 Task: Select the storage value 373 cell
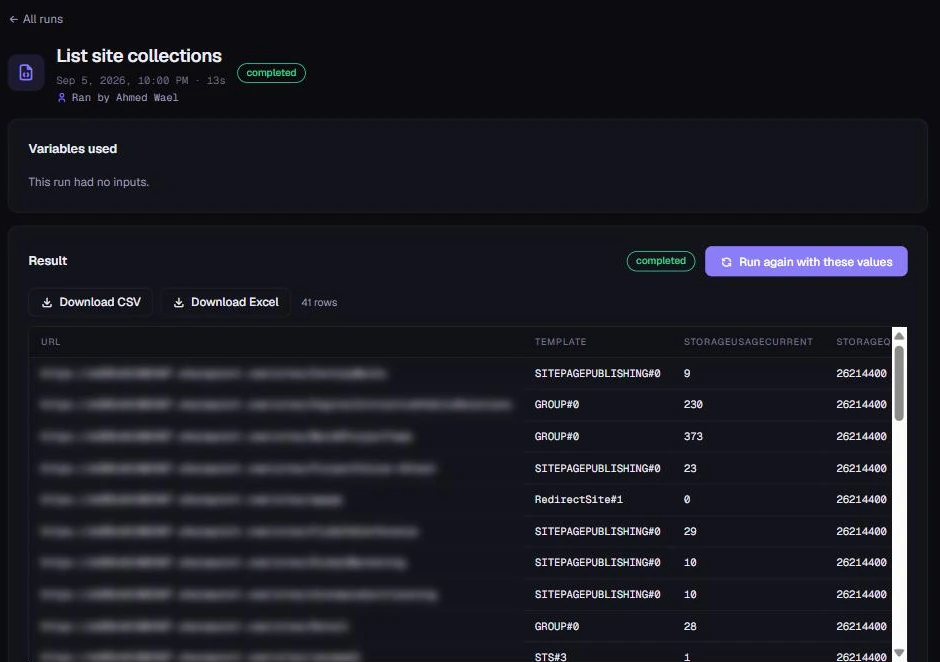point(693,437)
